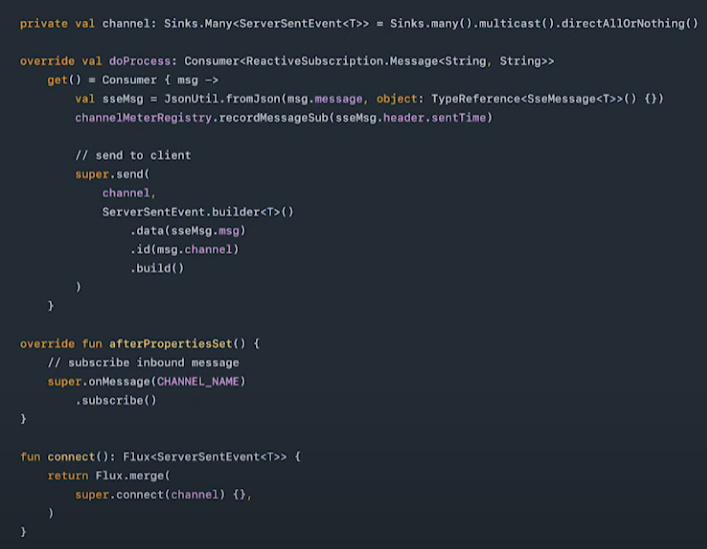Click 'super.send(' call
Screen dimensions: 707x549
pyautogui.click(x=112, y=174)
